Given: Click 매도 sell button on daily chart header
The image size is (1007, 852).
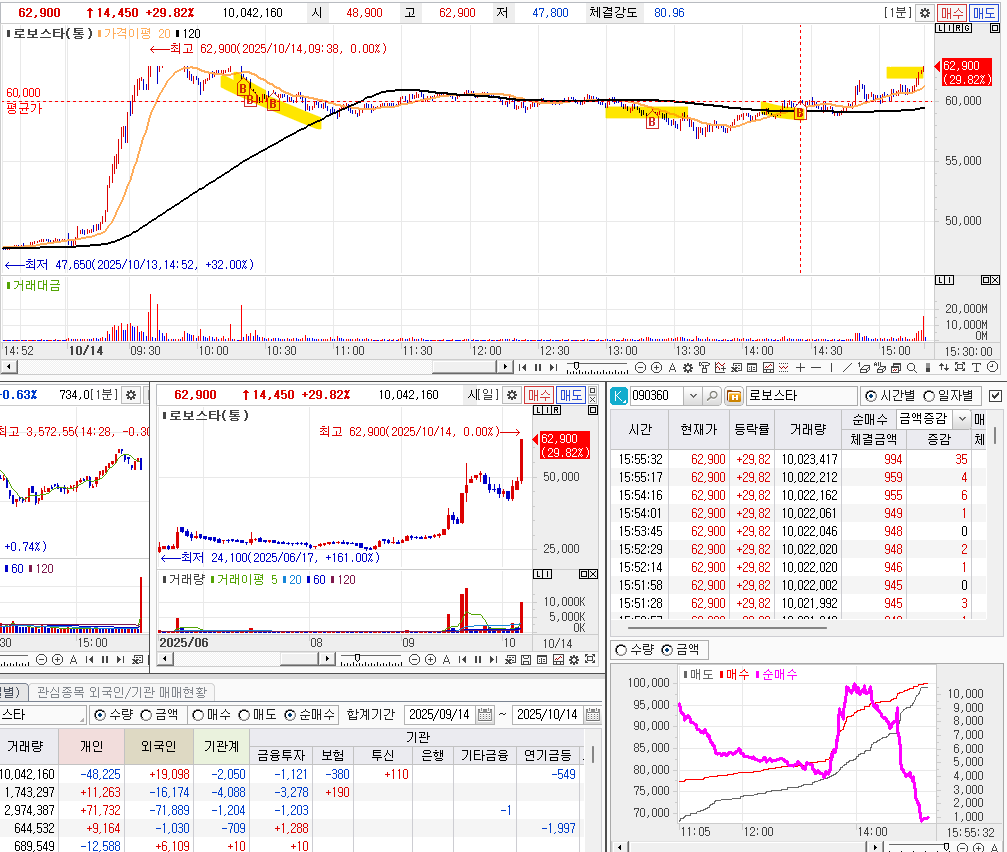Looking at the screenshot, I should point(570,395).
